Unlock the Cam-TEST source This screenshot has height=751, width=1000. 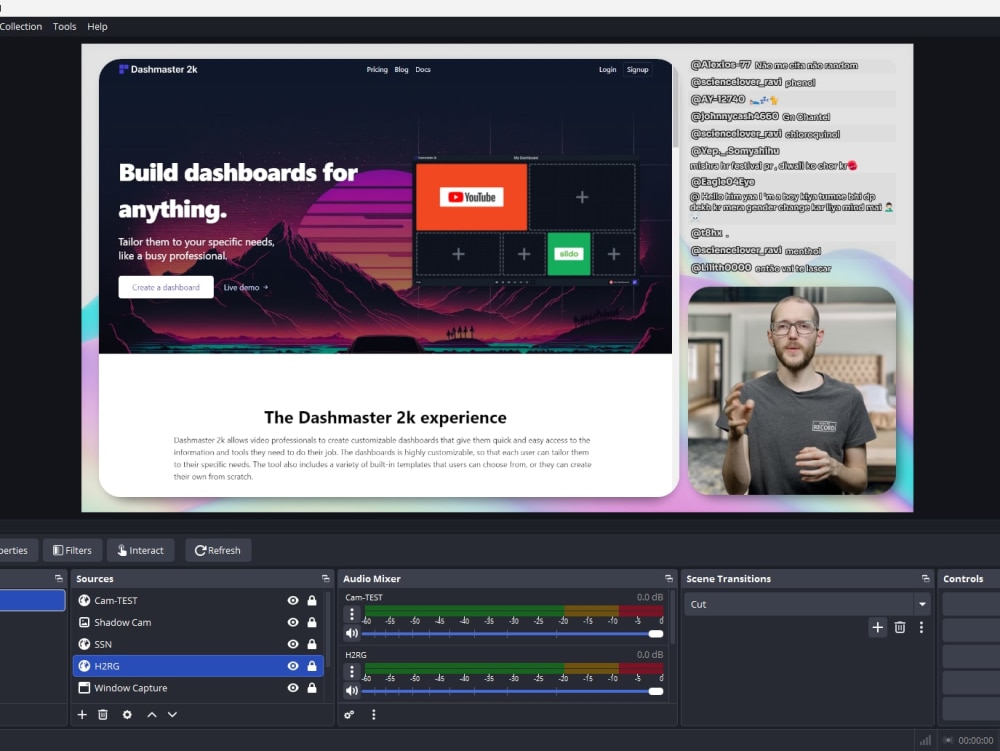pyautogui.click(x=312, y=601)
